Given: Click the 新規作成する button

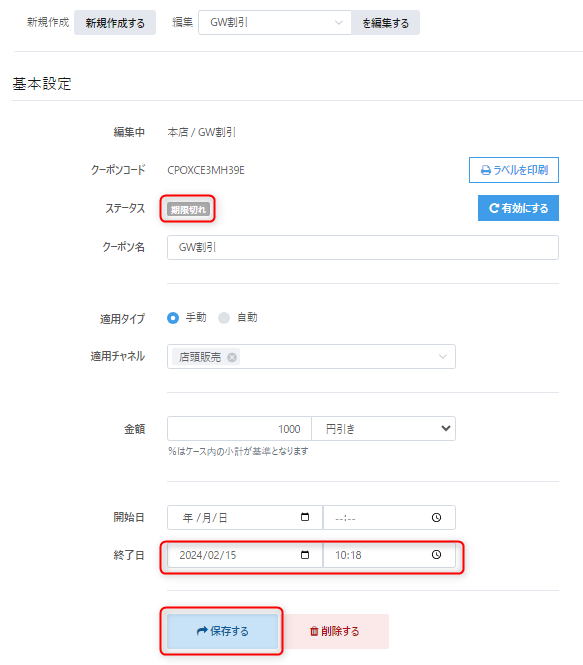Looking at the screenshot, I should pos(115,22).
